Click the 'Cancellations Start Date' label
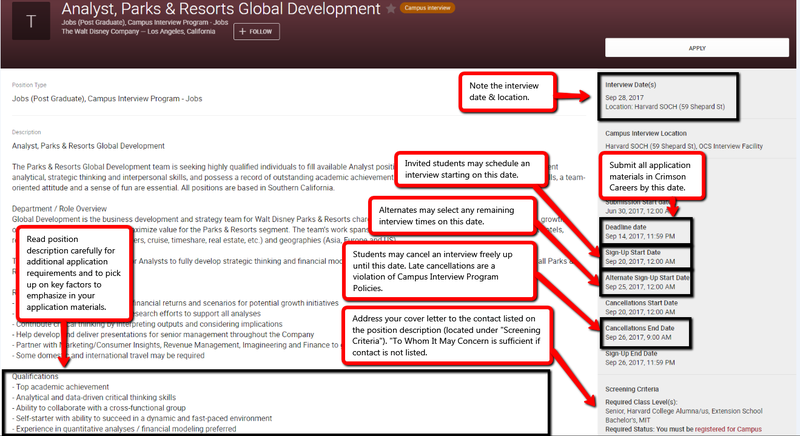This screenshot has height=436, width=800. click(x=641, y=303)
